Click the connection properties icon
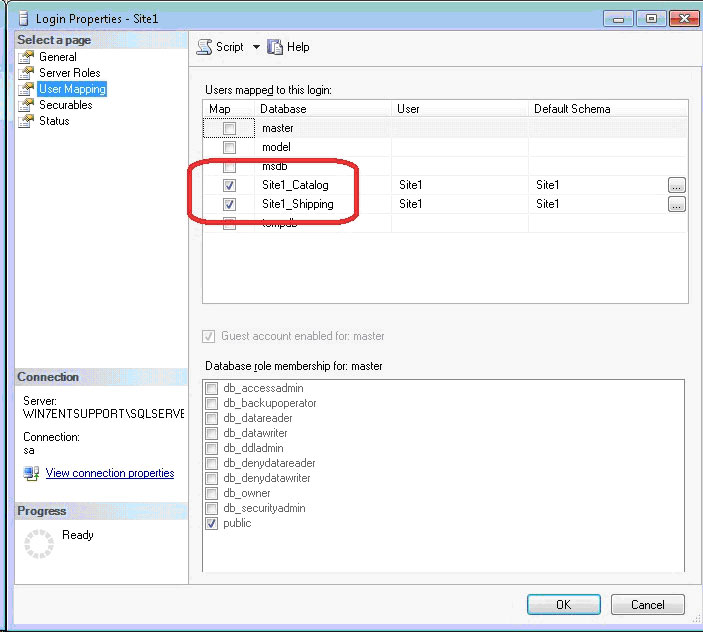Viewport: 703px width, 632px height. pos(31,474)
